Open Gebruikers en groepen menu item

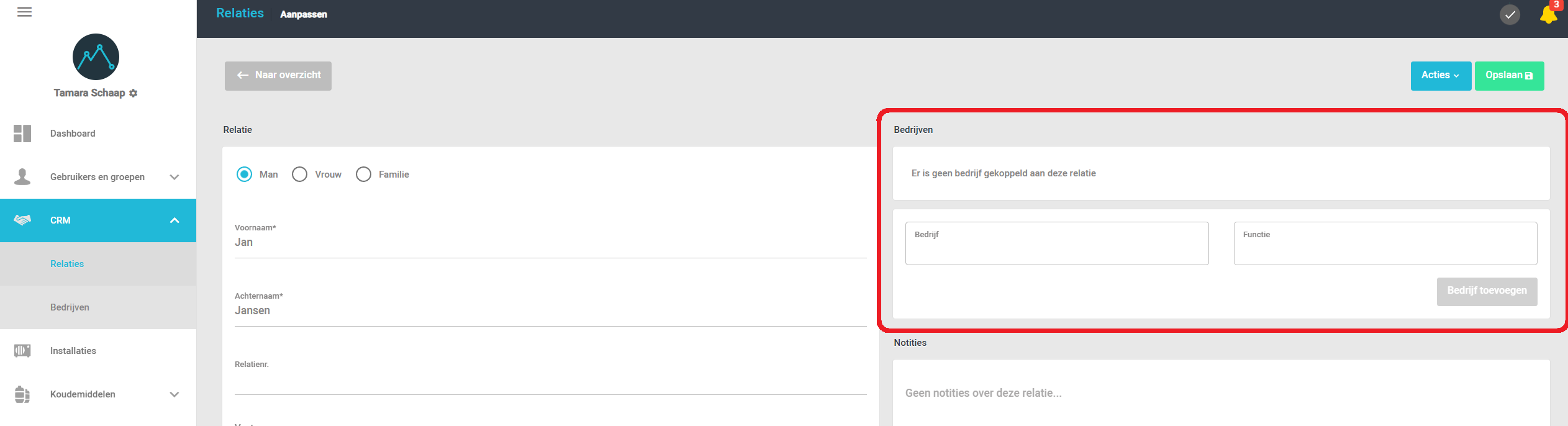click(98, 177)
